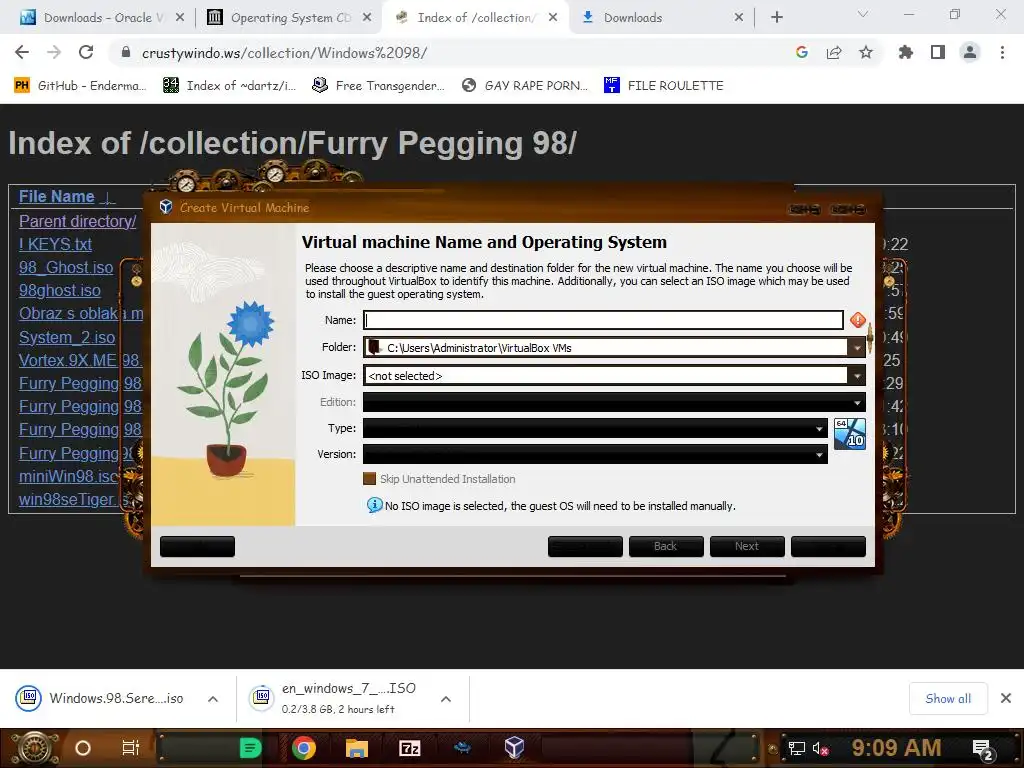Close the Operating System CD tab
The height and width of the screenshot is (768, 1024).
click(x=367, y=18)
